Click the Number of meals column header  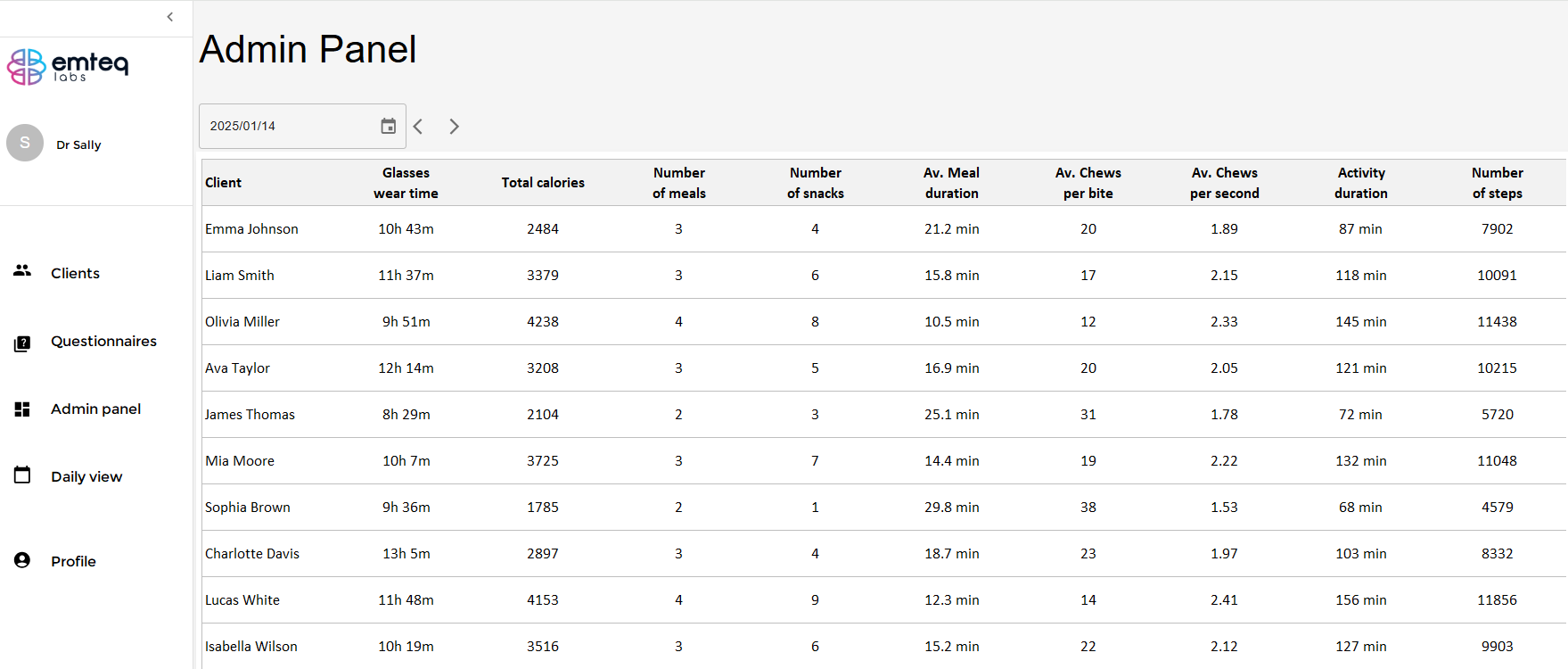point(679,183)
